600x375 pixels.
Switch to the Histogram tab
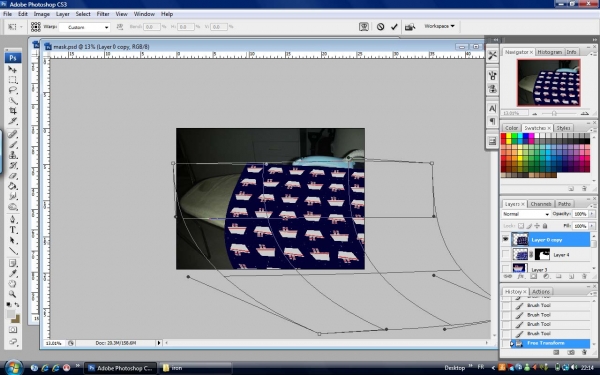[549, 52]
